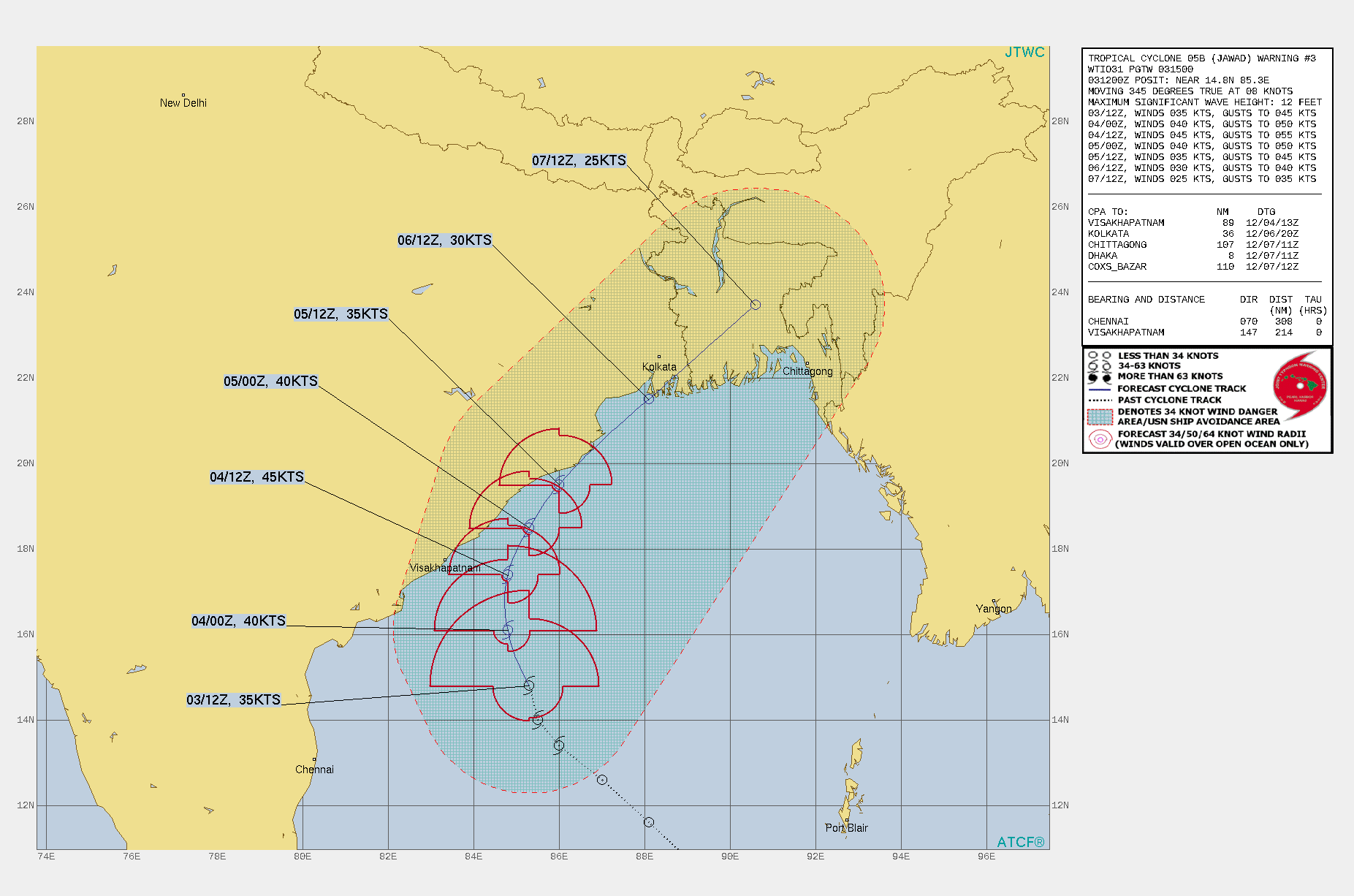Click the 07/12Z WINDS 025 KTS row
The image size is (1354, 896).
point(1201,179)
